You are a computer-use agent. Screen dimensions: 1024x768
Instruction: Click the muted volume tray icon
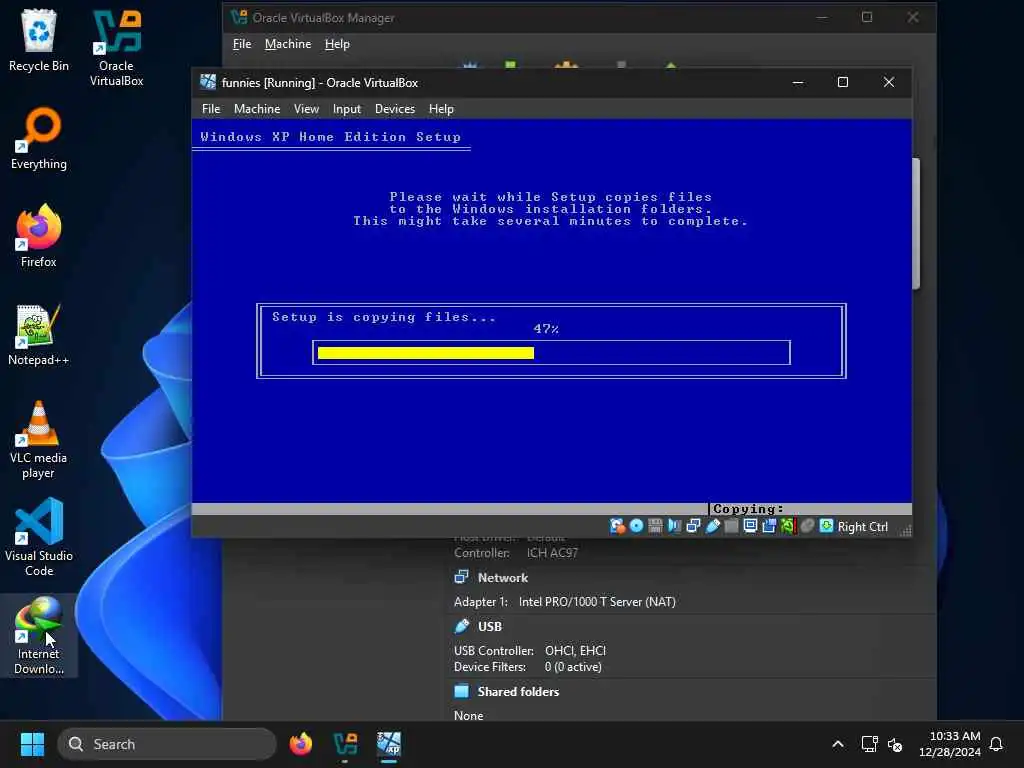895,744
